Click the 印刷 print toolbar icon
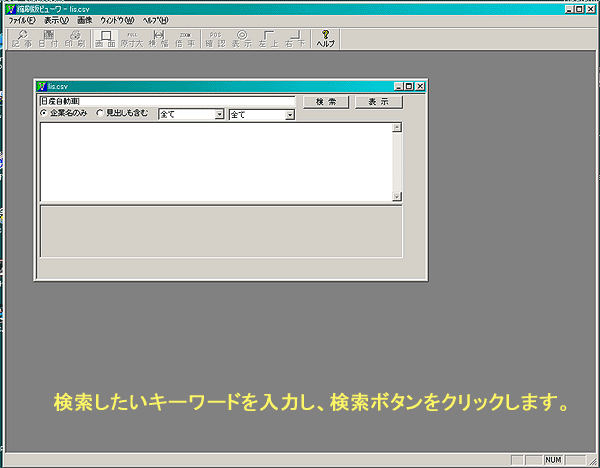 (75, 39)
